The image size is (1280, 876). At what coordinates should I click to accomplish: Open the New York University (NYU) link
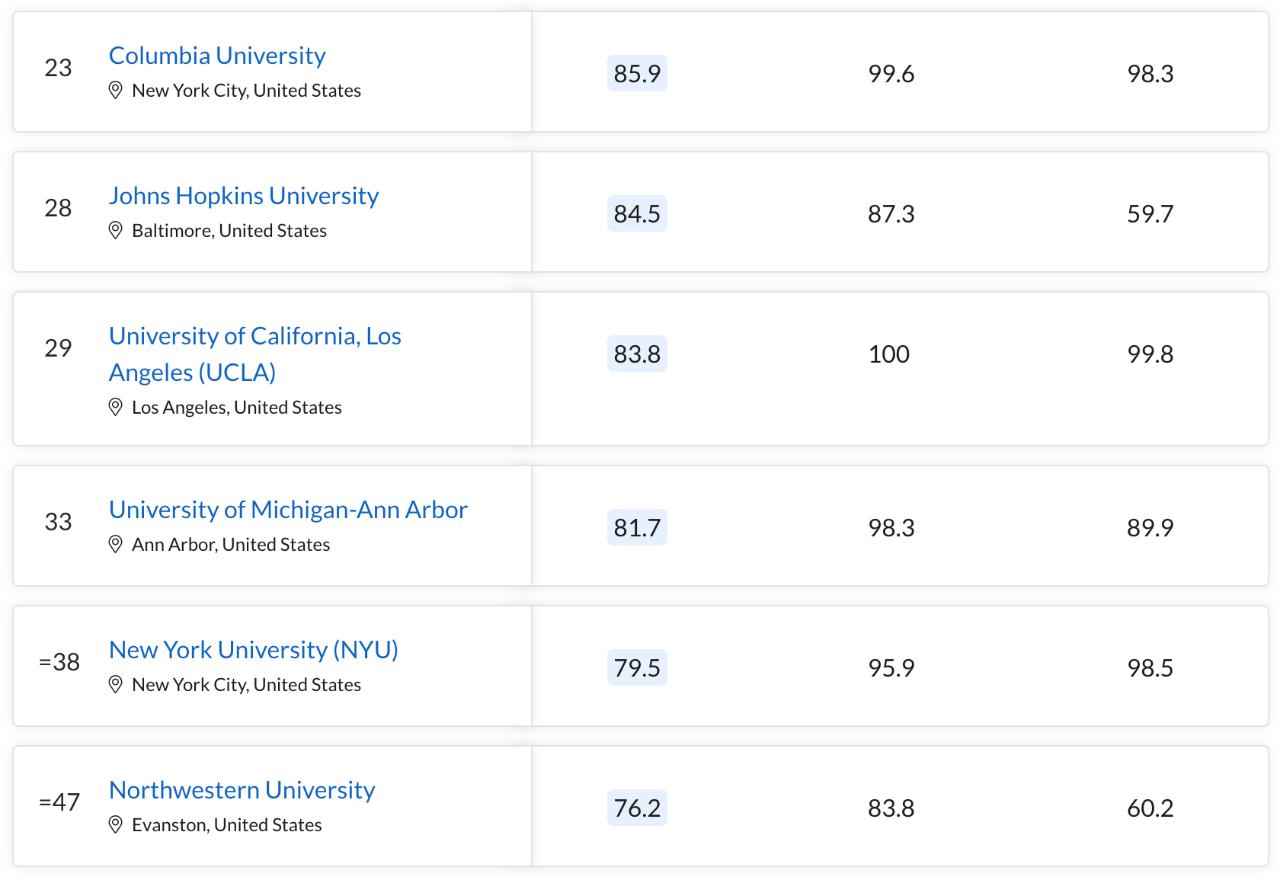point(253,650)
